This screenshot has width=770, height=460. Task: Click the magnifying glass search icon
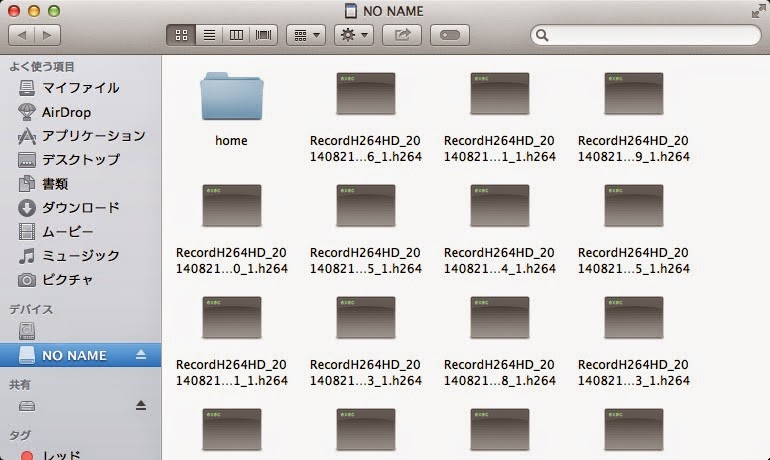(x=542, y=35)
